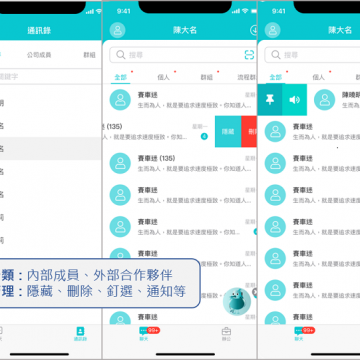Tap the speaker notification icon
The width and height of the screenshot is (360, 360).
click(x=294, y=100)
